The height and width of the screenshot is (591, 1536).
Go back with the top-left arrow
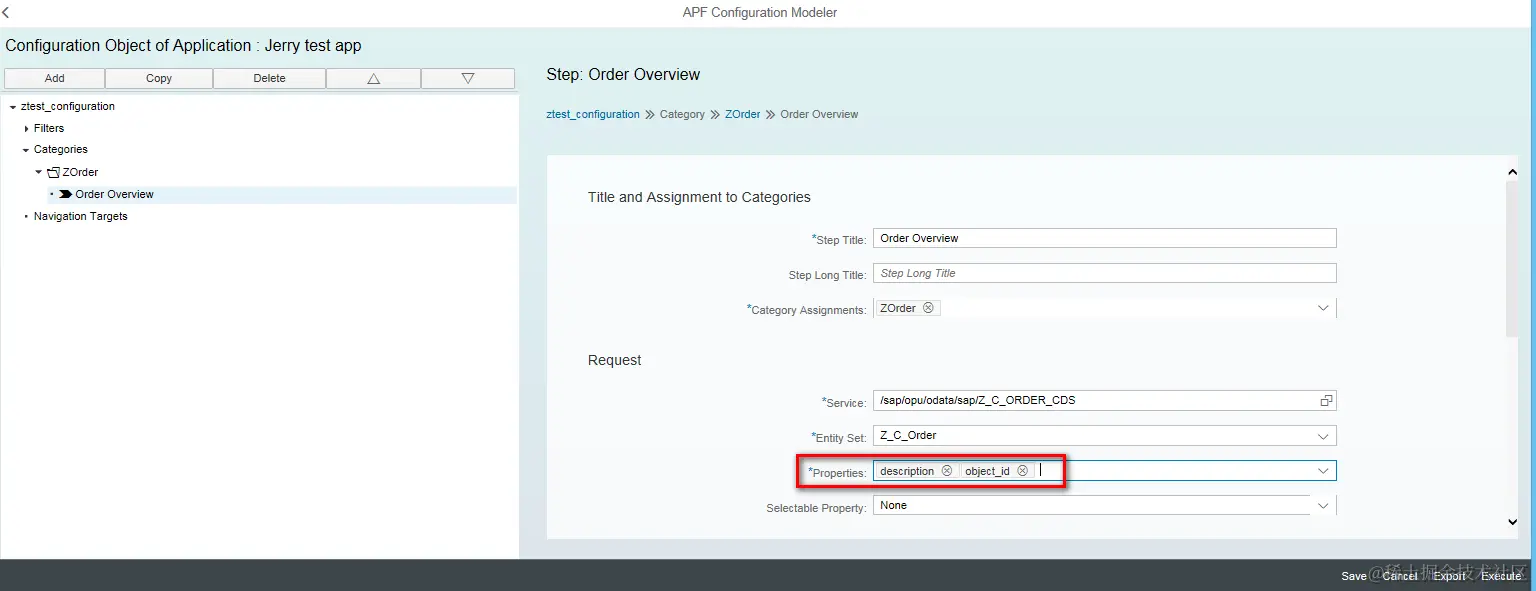pos(6,13)
